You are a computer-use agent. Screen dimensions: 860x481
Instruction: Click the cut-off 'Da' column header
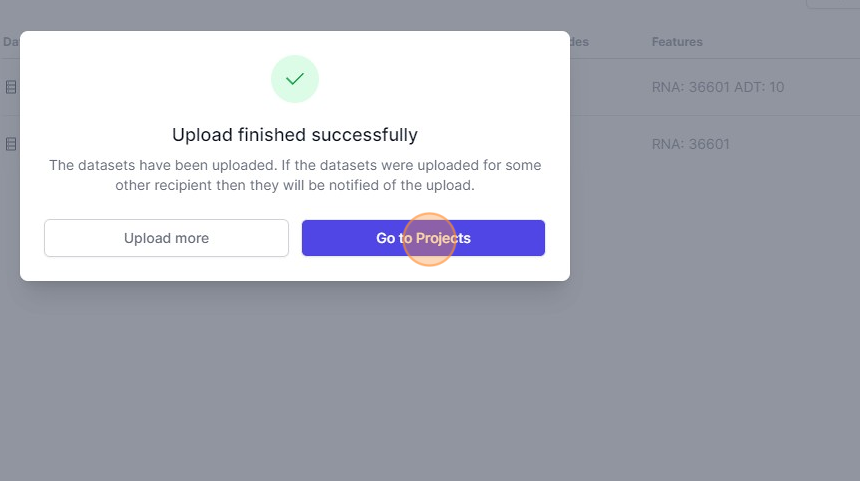click(x=10, y=42)
